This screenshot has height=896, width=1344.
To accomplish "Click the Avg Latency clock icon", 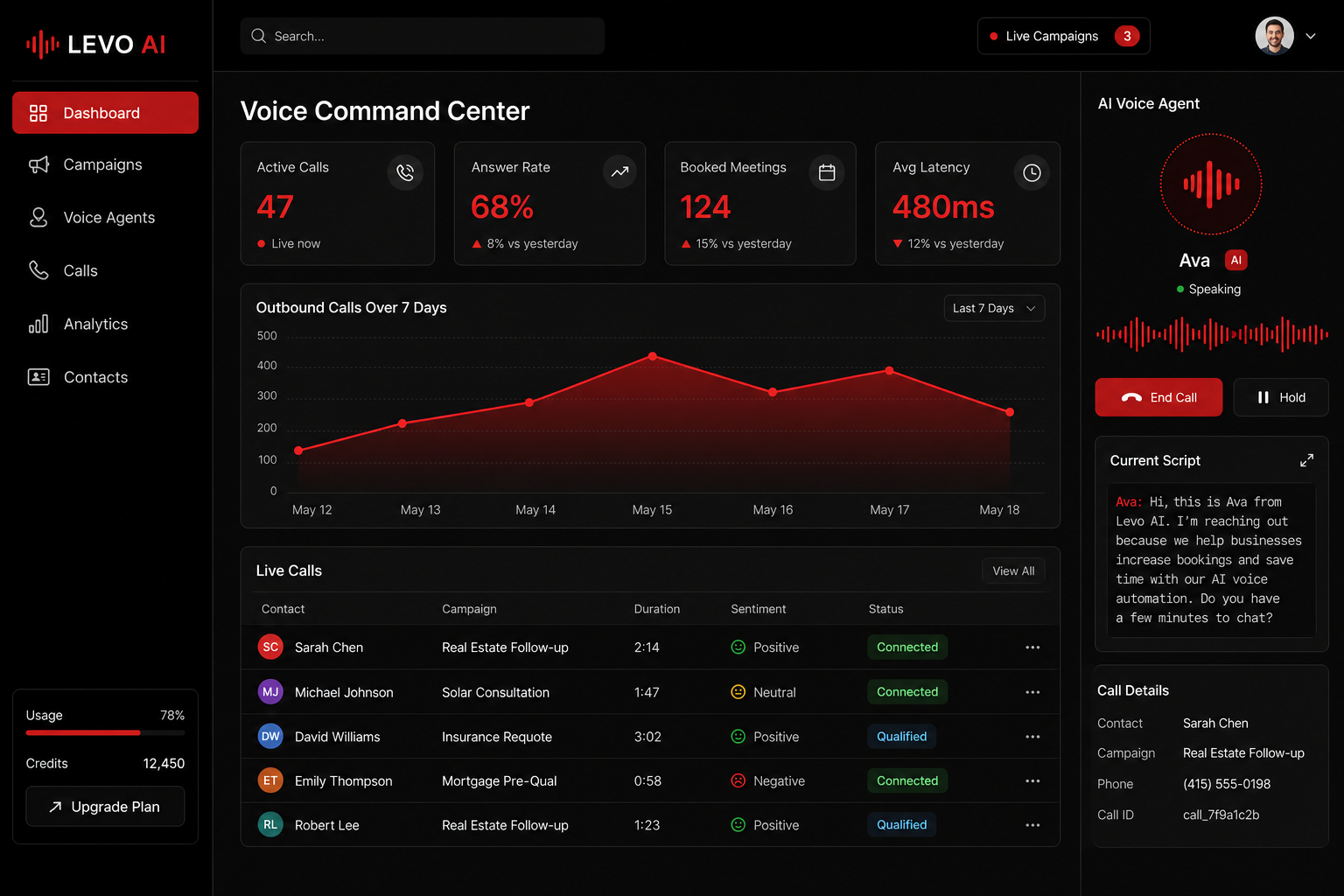I will 1032,172.
